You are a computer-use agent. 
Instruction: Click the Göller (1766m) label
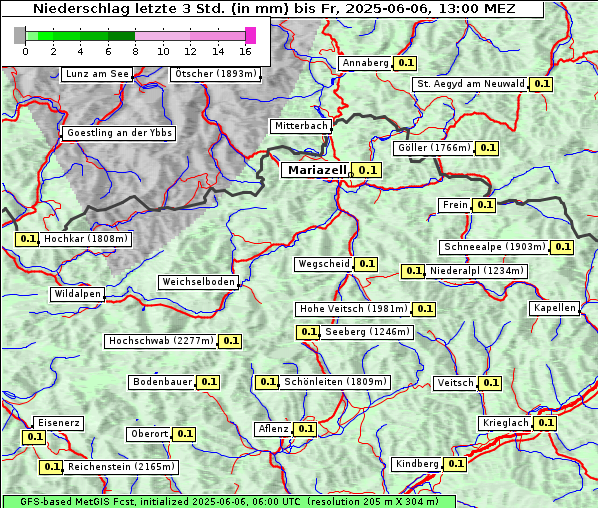434,148
